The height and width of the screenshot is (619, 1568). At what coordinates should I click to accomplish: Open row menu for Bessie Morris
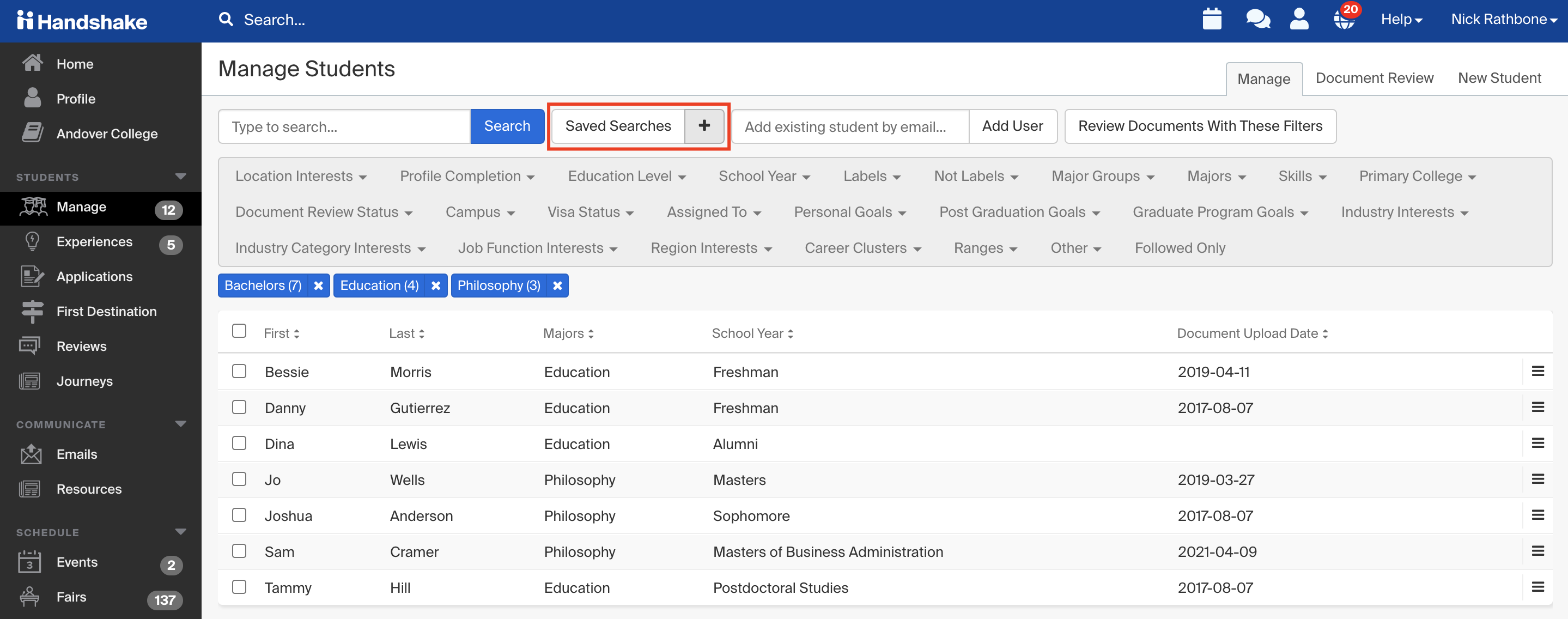coord(1537,371)
